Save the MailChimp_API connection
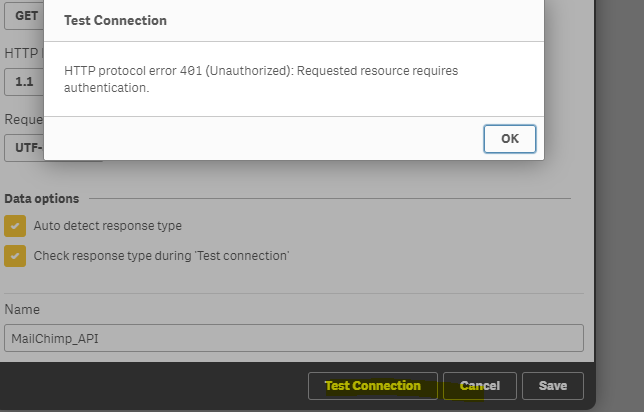 553,386
